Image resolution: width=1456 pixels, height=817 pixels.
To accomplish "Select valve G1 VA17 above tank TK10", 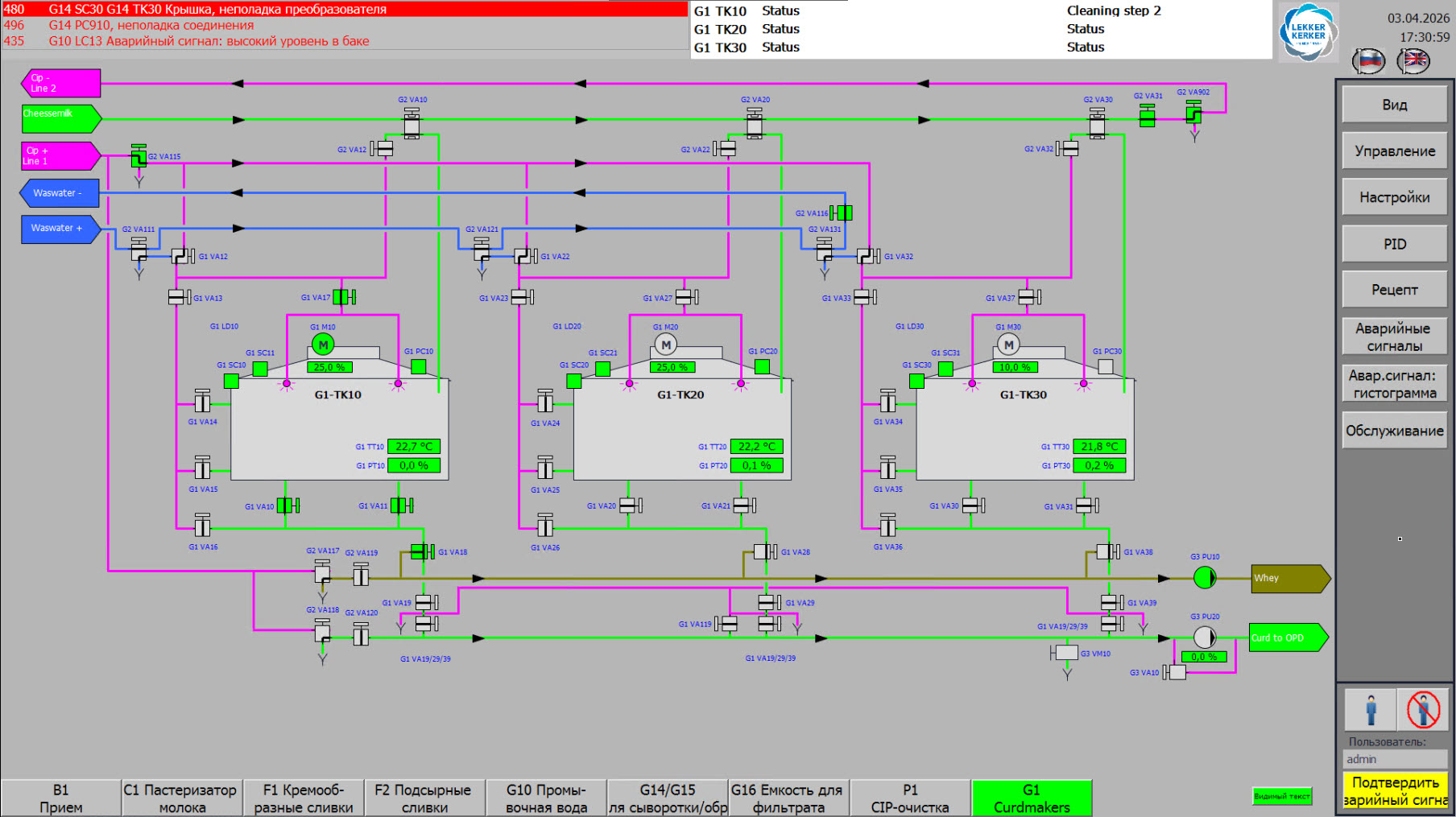I will [344, 297].
